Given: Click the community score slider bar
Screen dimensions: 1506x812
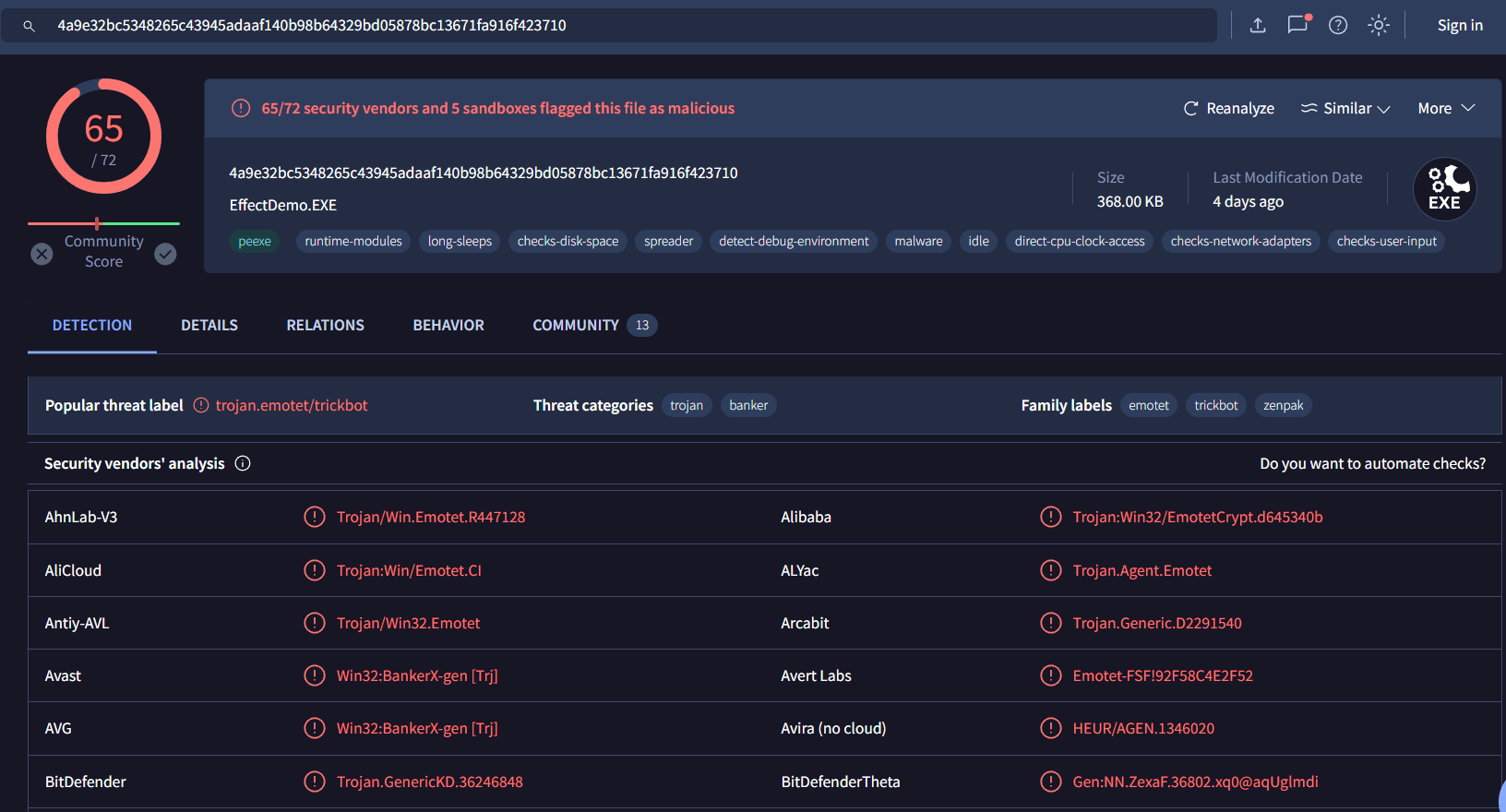Looking at the screenshot, I should (103, 223).
